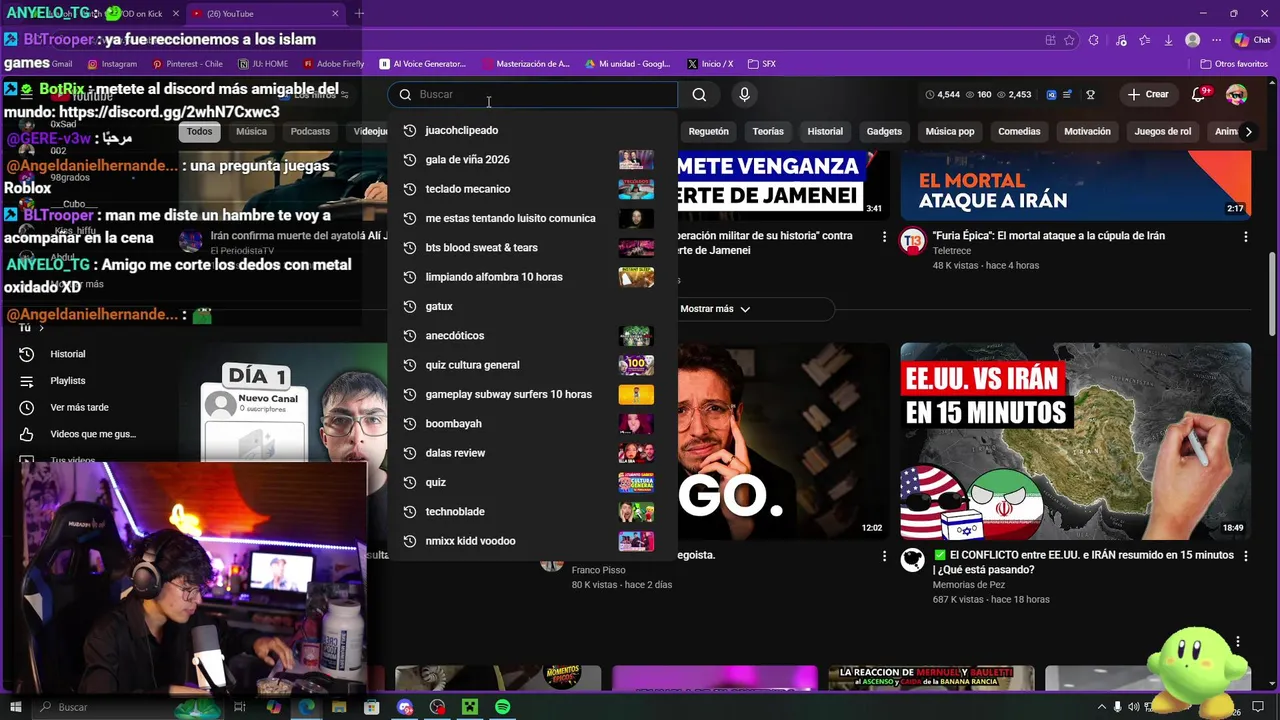This screenshot has width=1280, height=720.
Task: Open File Explorer from taskbar
Action: tap(339, 707)
